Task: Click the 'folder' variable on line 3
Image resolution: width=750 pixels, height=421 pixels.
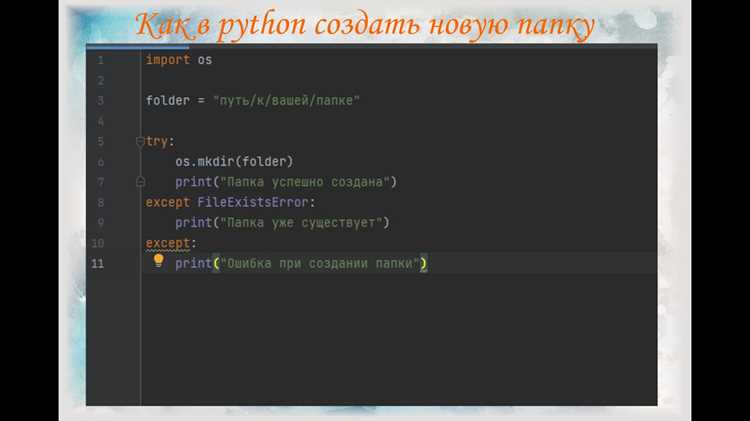Action: click(x=168, y=100)
